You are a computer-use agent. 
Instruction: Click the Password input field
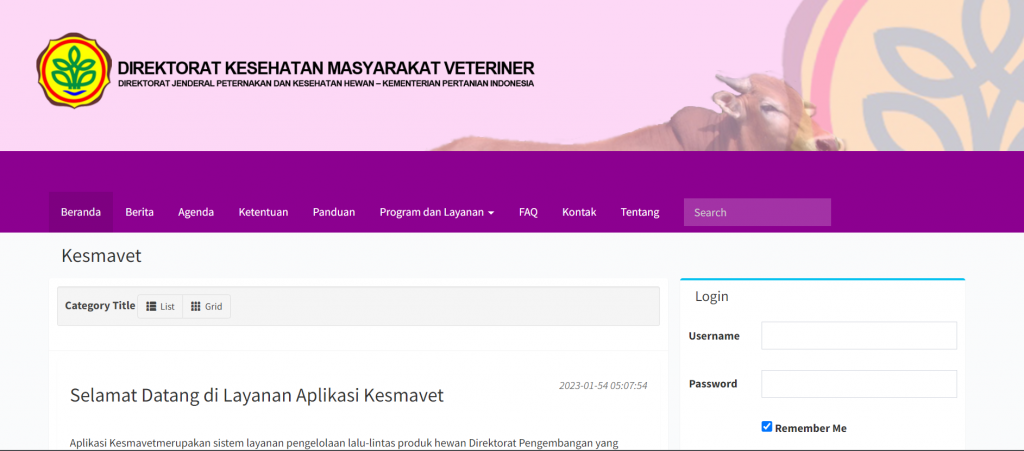point(859,384)
